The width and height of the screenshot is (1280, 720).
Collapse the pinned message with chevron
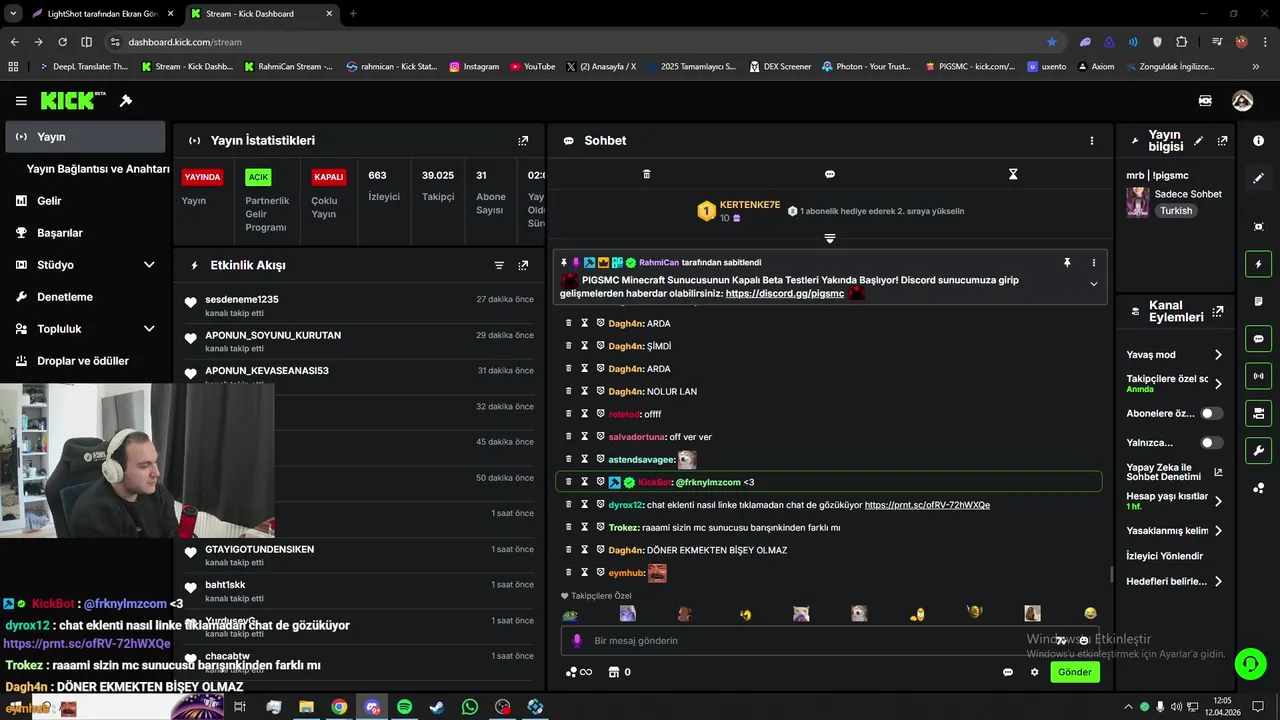point(1093,284)
